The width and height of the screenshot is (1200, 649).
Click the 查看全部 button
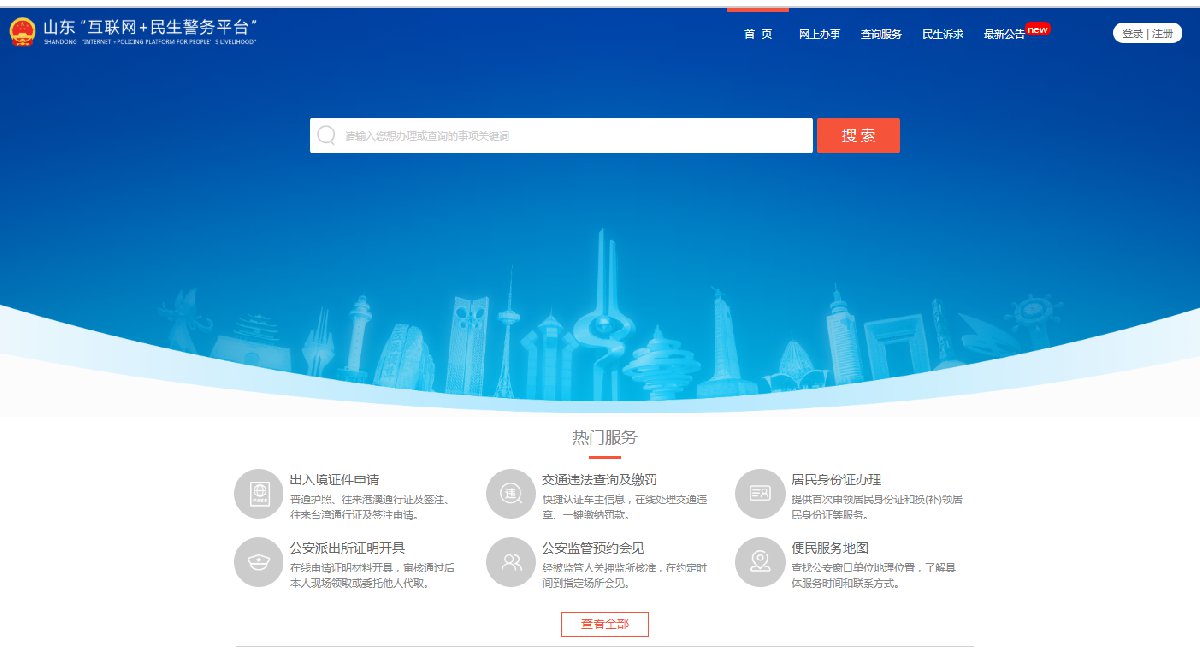coord(605,624)
